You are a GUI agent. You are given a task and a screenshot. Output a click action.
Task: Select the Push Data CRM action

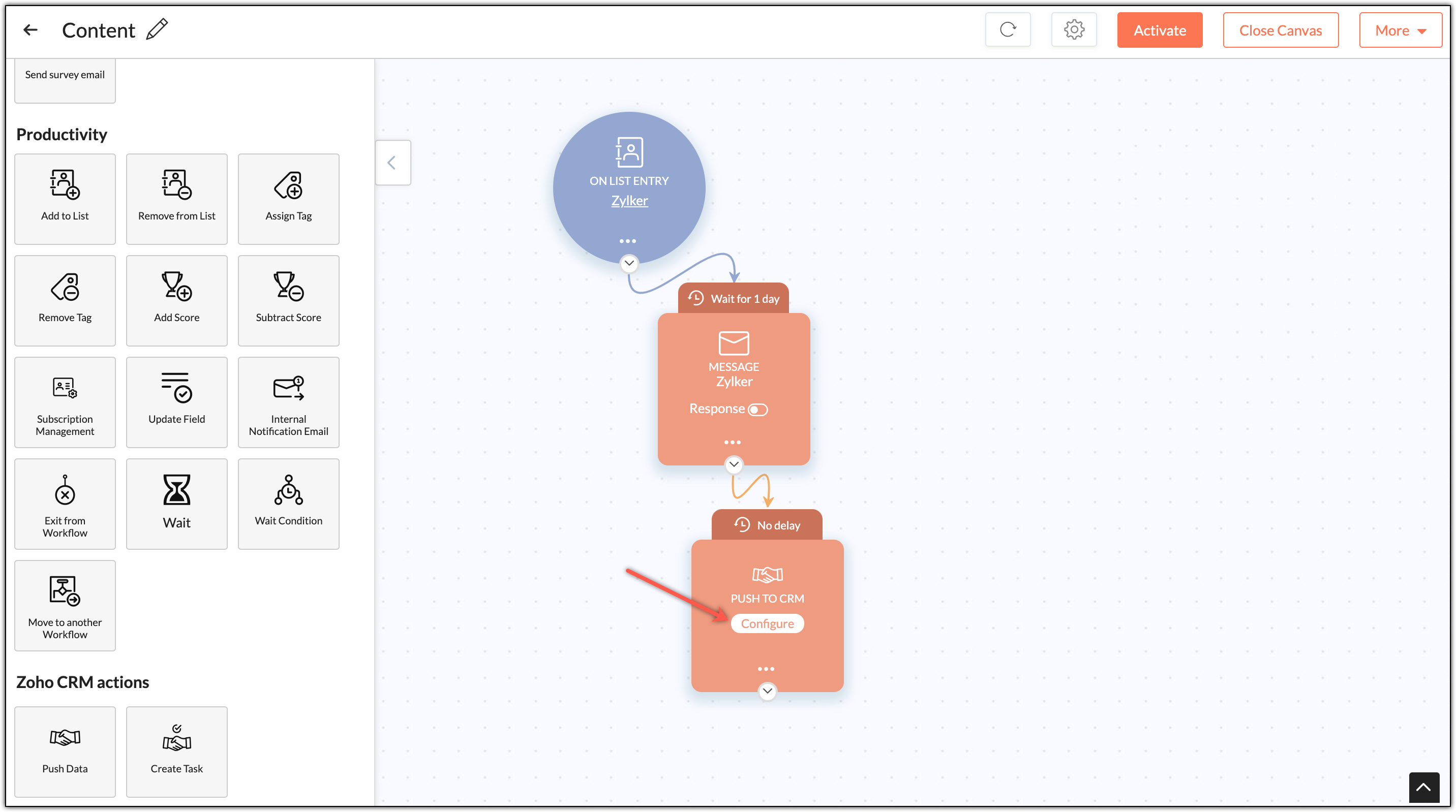(x=65, y=752)
